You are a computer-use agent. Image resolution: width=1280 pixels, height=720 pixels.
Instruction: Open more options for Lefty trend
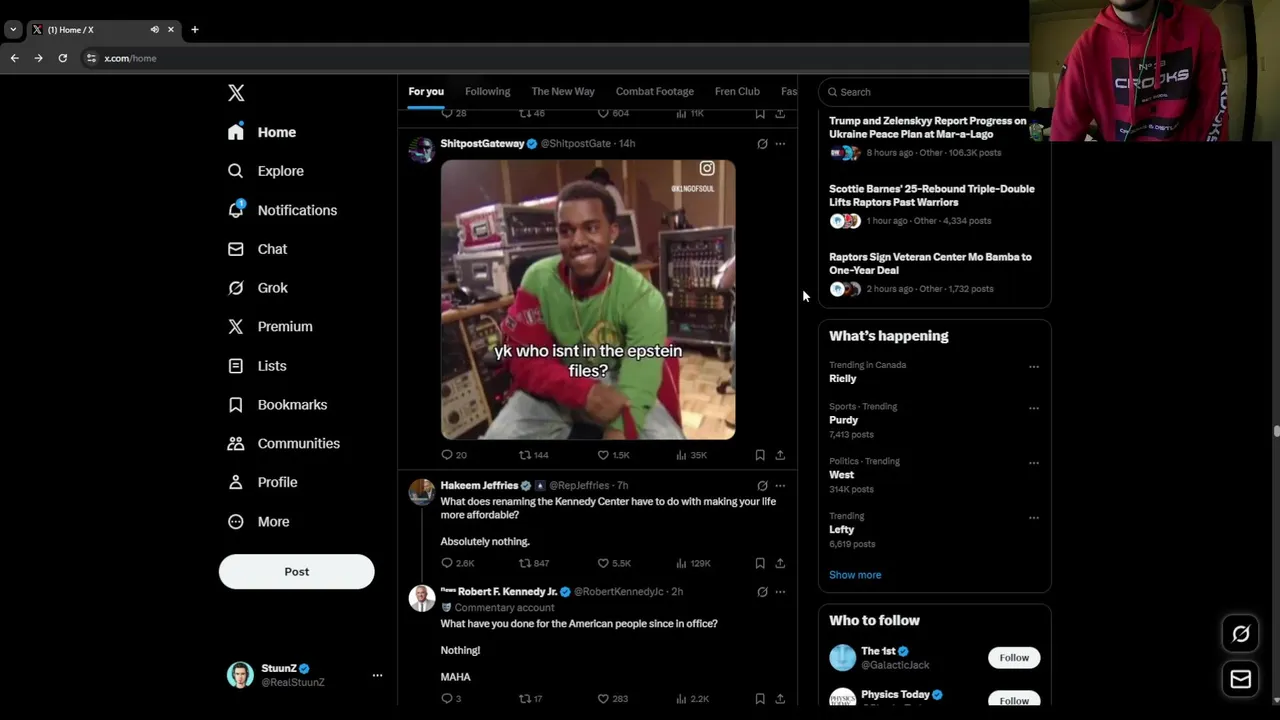coord(1034,518)
